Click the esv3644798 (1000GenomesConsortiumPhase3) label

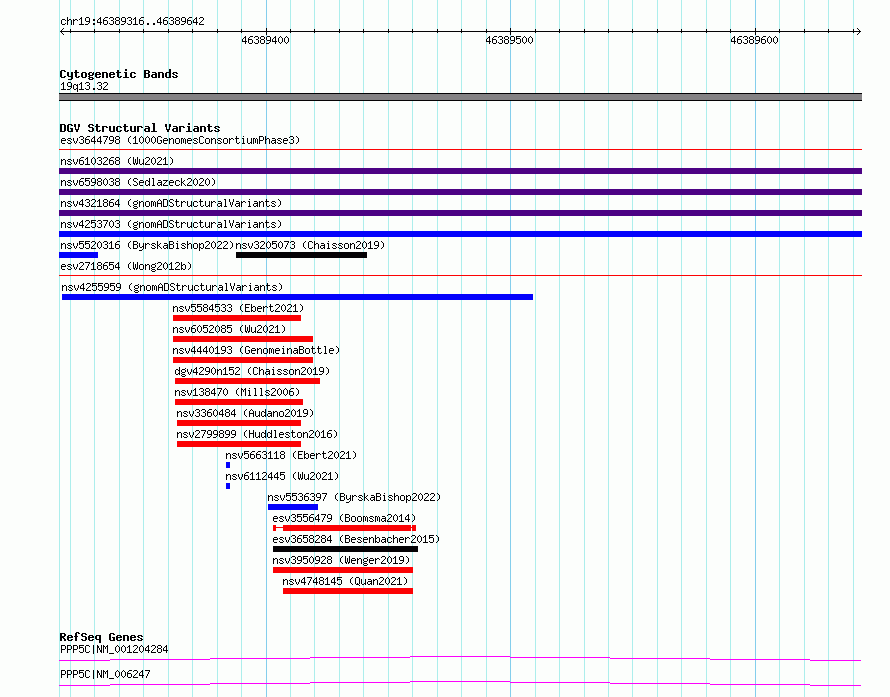tap(180, 140)
